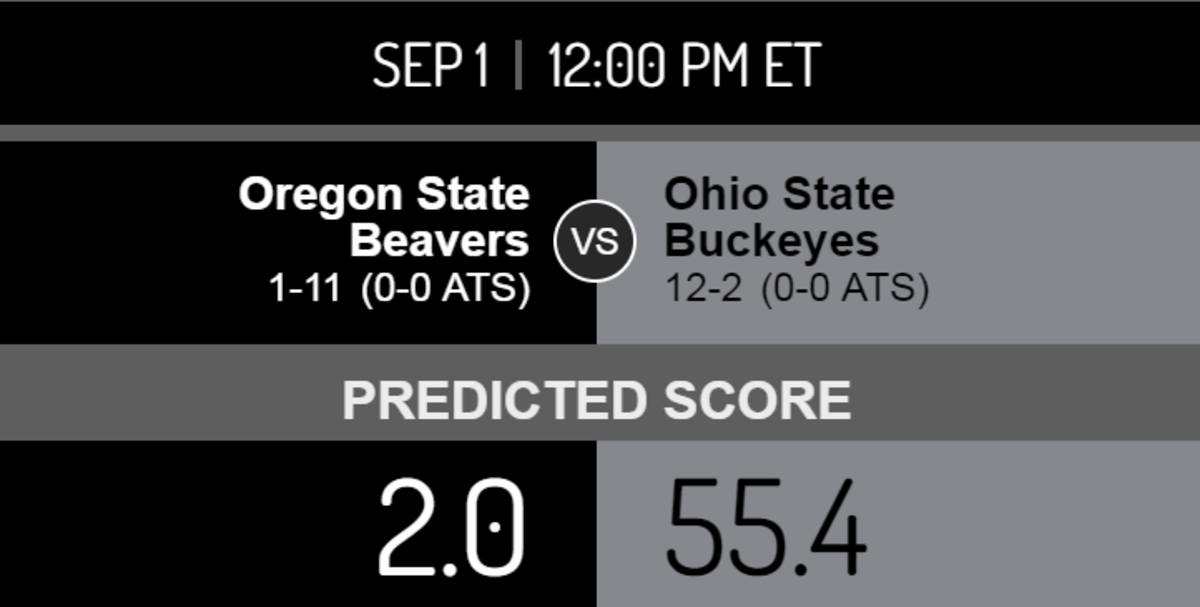Image resolution: width=1200 pixels, height=607 pixels.
Task: Click the word Buckeyes
Action: pos(771,241)
